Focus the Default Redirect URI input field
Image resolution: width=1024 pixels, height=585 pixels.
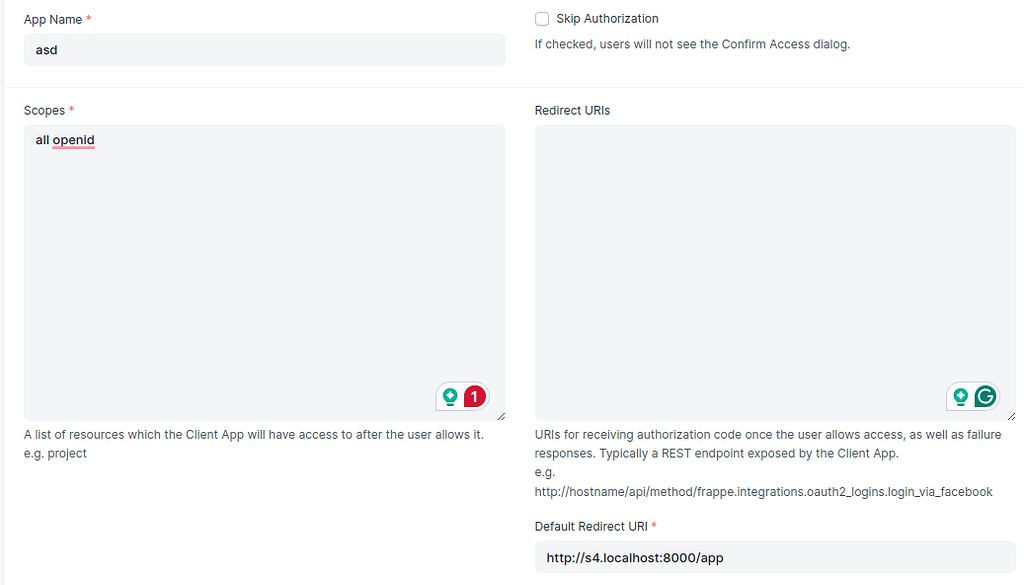coord(775,557)
